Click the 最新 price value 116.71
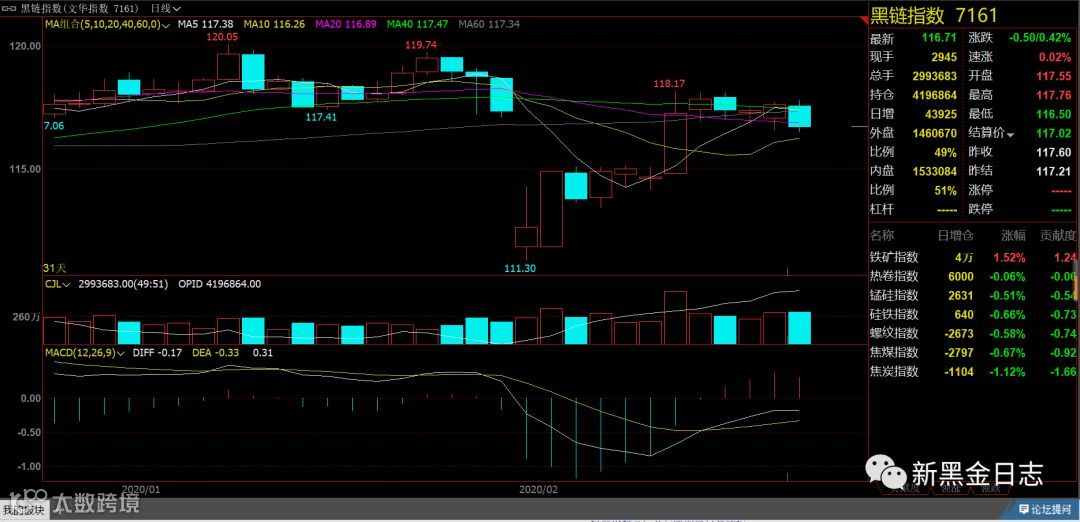Image resolution: width=1080 pixels, height=522 pixels. (939, 38)
